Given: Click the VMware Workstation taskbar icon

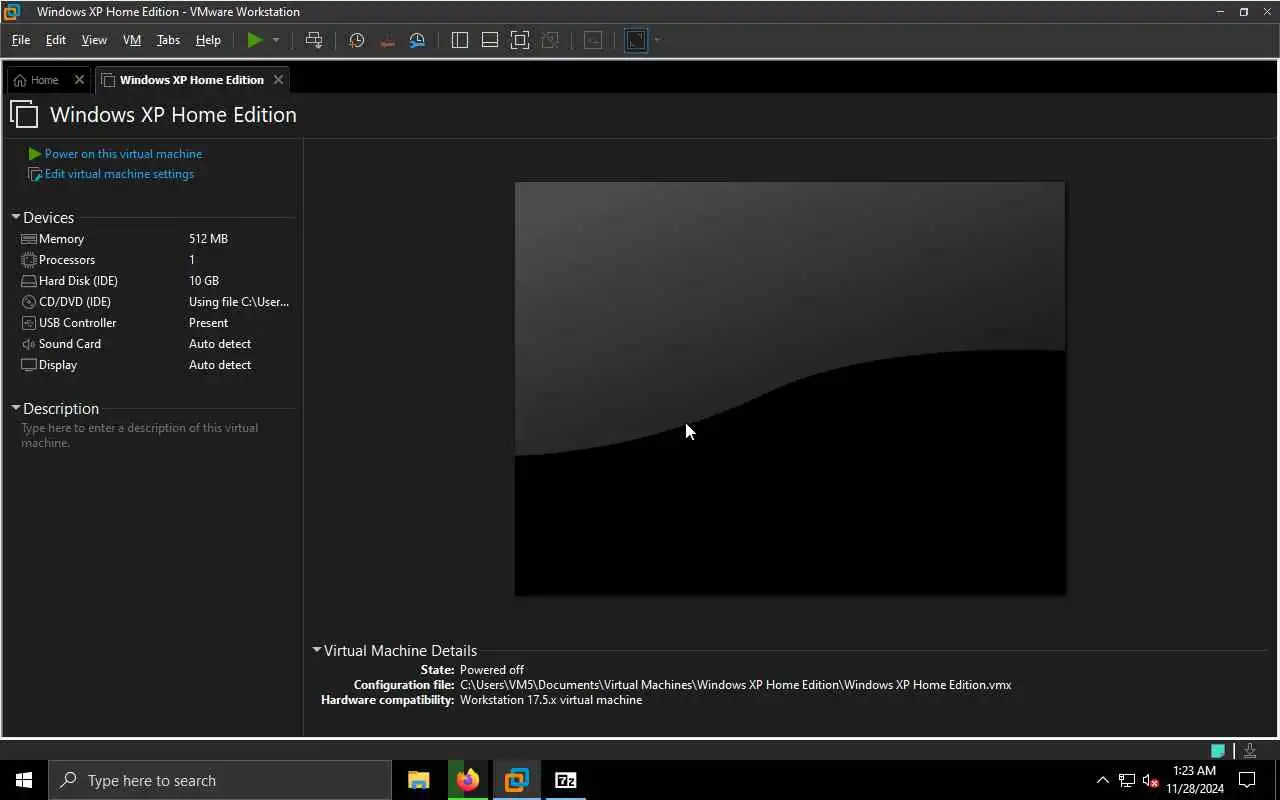Looking at the screenshot, I should coord(517,780).
